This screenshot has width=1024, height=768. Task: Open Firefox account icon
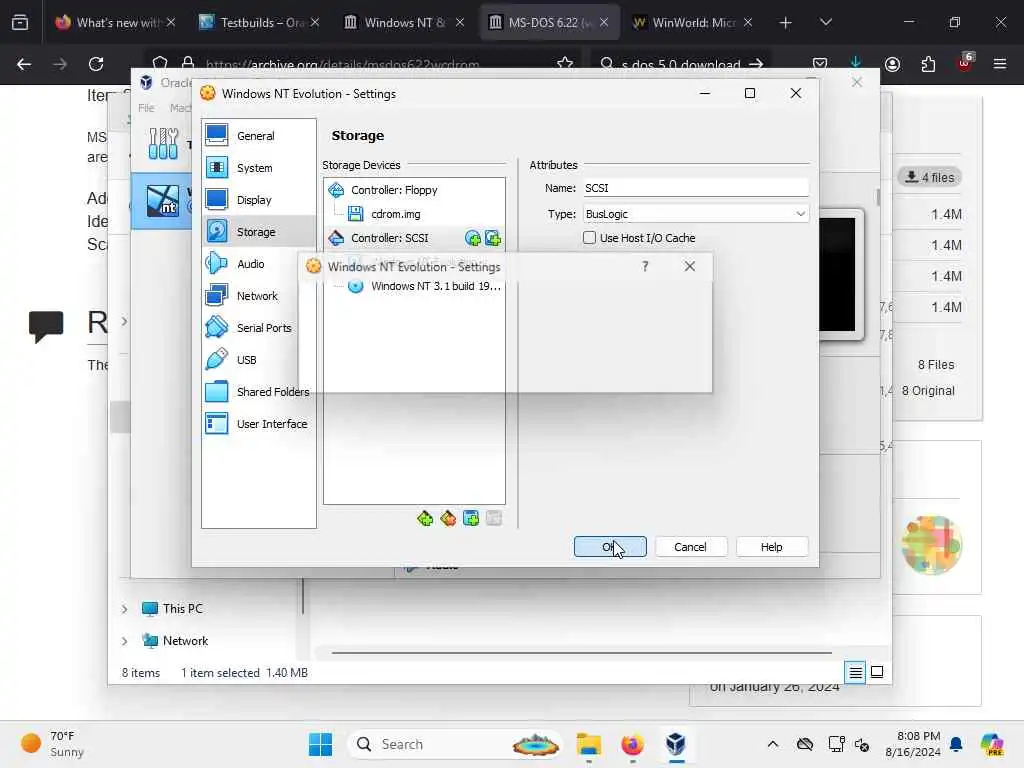[892, 64]
